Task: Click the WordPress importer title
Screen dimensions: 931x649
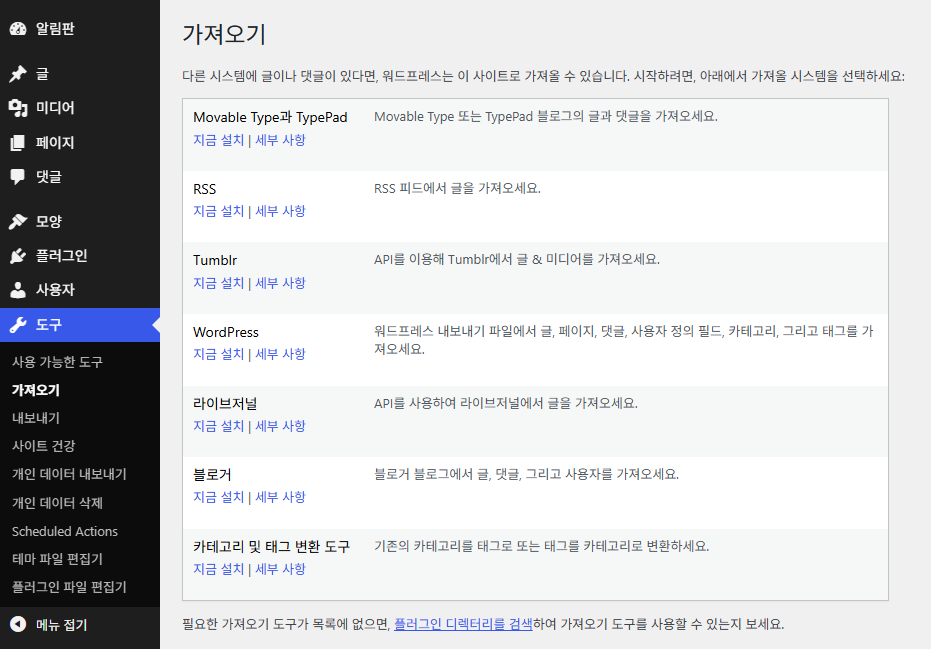Action: 226,332
